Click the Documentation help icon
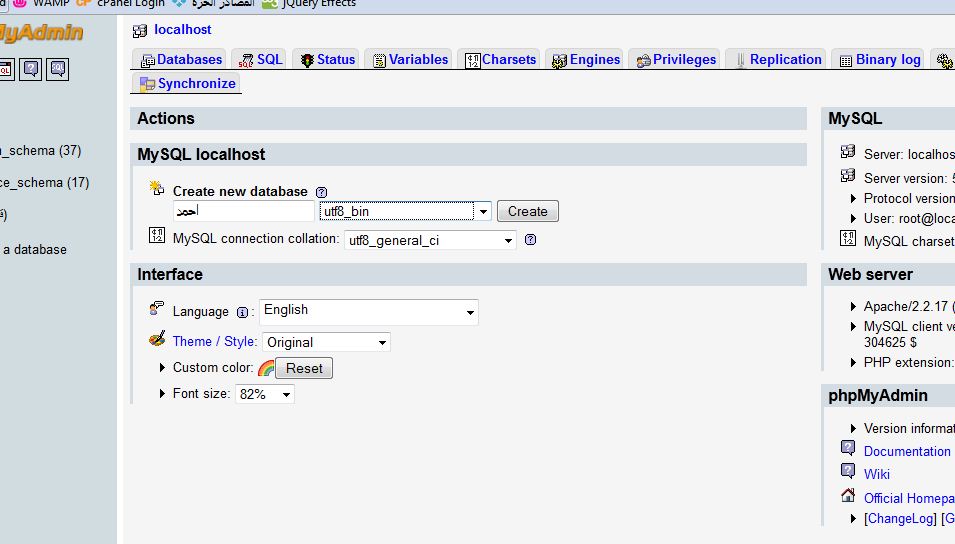955x544 pixels. pos(848,448)
